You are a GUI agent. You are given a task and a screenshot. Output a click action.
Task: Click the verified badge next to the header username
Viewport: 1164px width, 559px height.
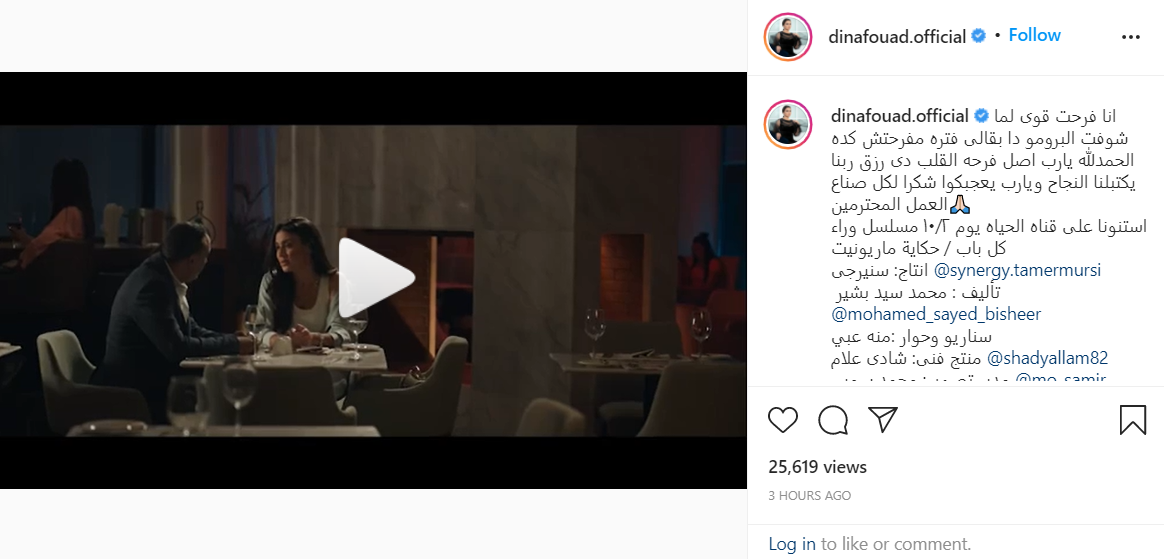tap(979, 36)
